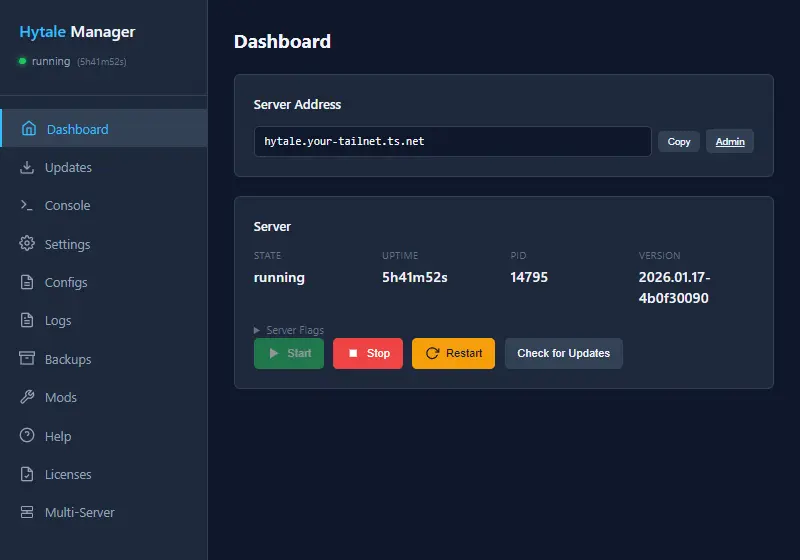Stop the running server
800x560 pixels.
click(x=368, y=353)
